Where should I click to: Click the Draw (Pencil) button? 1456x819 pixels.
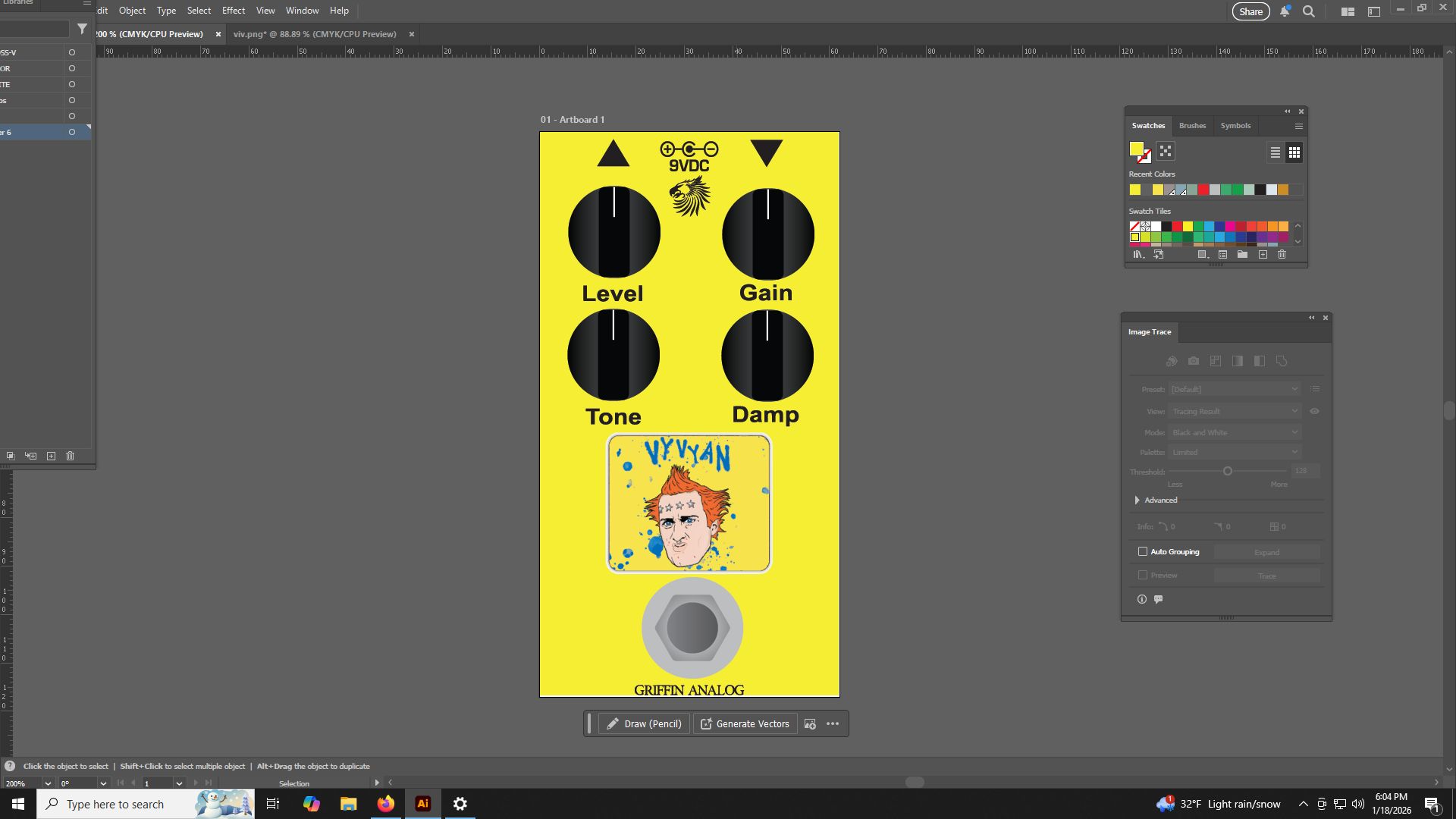pyautogui.click(x=644, y=723)
